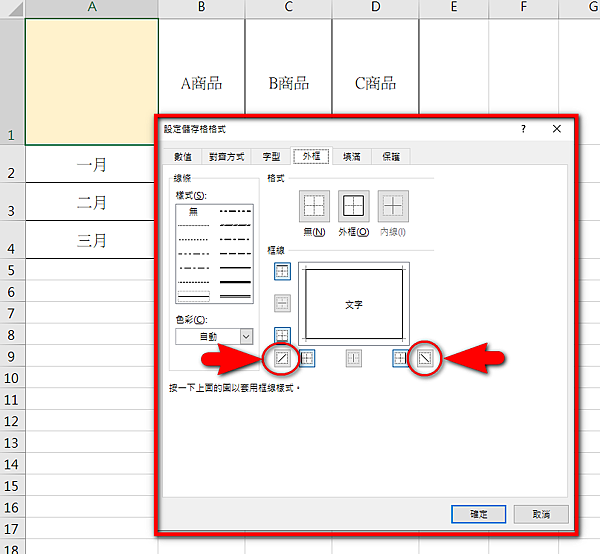
Task: Toggle the bottom border button
Action: click(x=282, y=336)
